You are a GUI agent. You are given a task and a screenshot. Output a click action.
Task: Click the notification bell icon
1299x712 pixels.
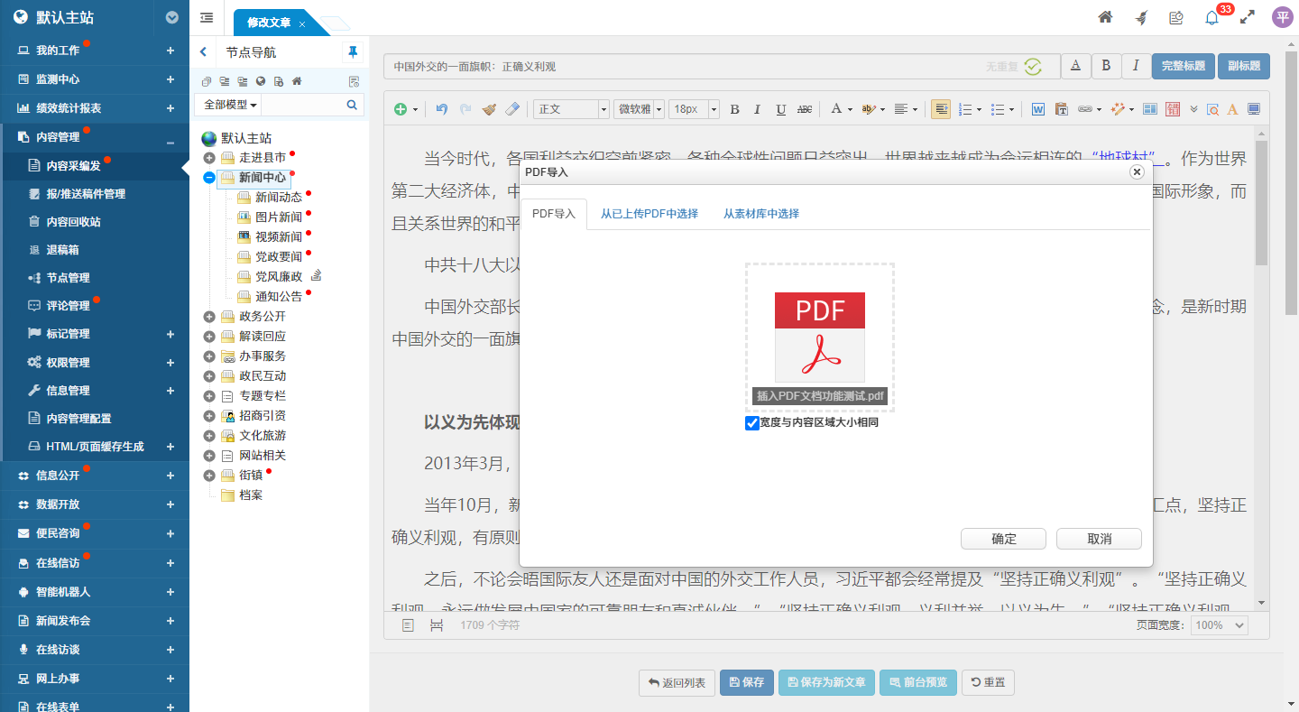[1212, 18]
